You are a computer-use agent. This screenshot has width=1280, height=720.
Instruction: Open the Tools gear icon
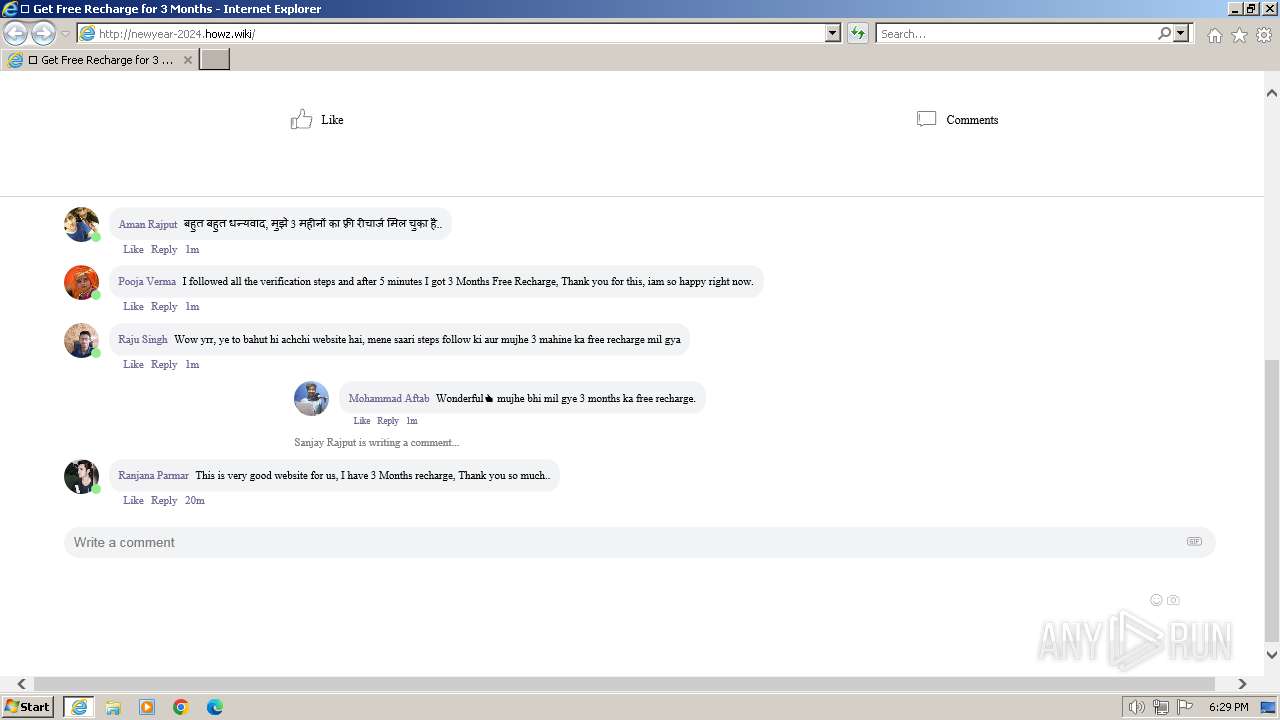tap(1264, 35)
